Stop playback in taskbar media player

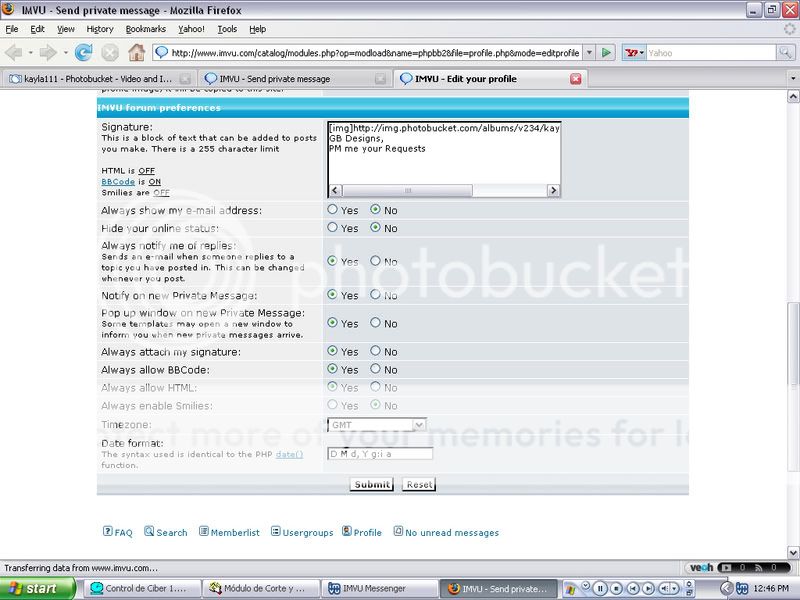(616, 588)
